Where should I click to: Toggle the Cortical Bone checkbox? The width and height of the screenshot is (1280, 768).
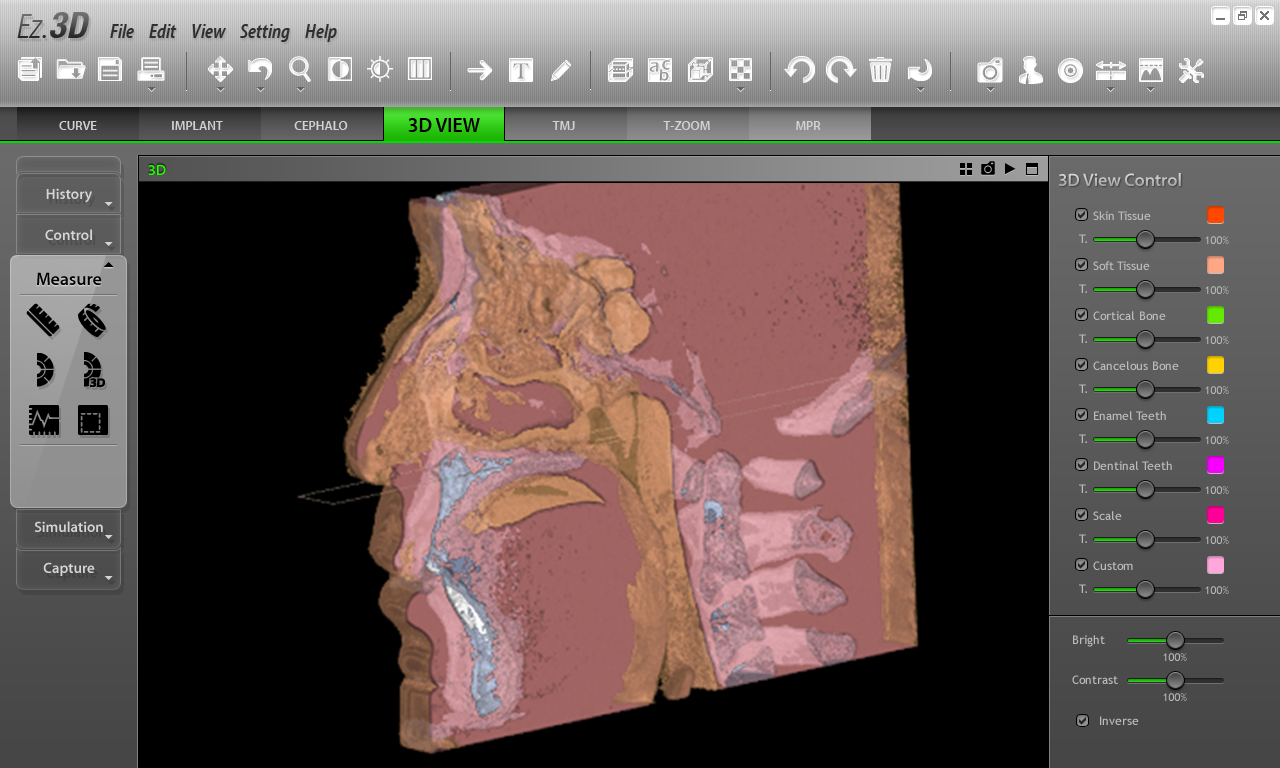tap(1081, 315)
